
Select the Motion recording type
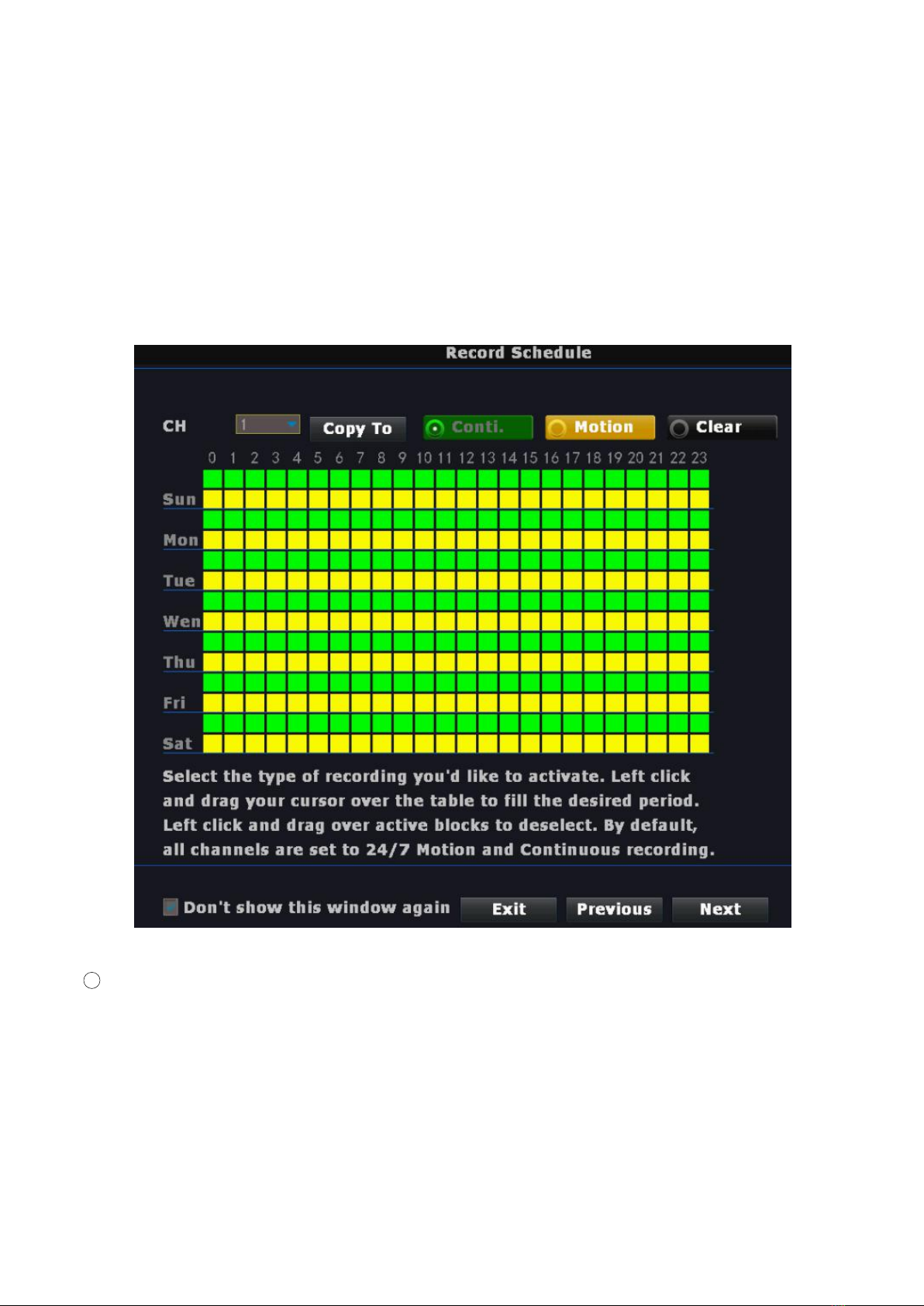[x=599, y=427]
